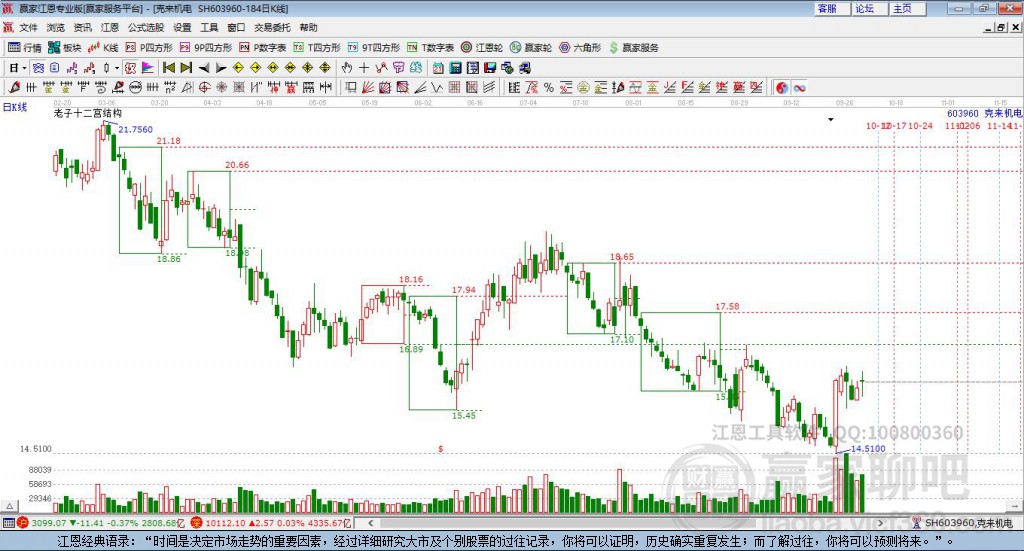
Task: Select the red crosshair target tool icon
Action: tap(204, 87)
